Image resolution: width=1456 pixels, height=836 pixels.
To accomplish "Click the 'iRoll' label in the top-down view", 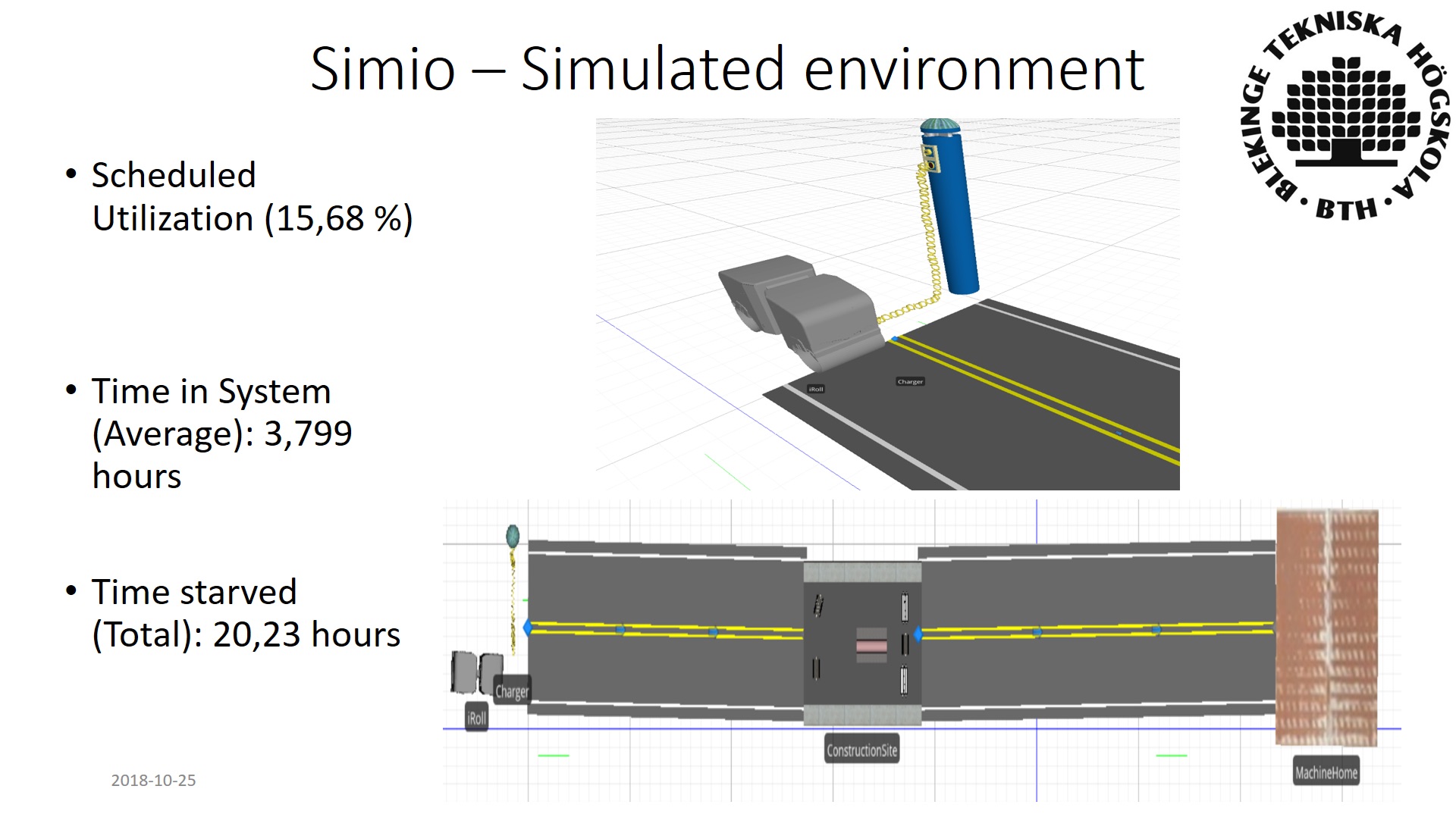I will 476,718.
